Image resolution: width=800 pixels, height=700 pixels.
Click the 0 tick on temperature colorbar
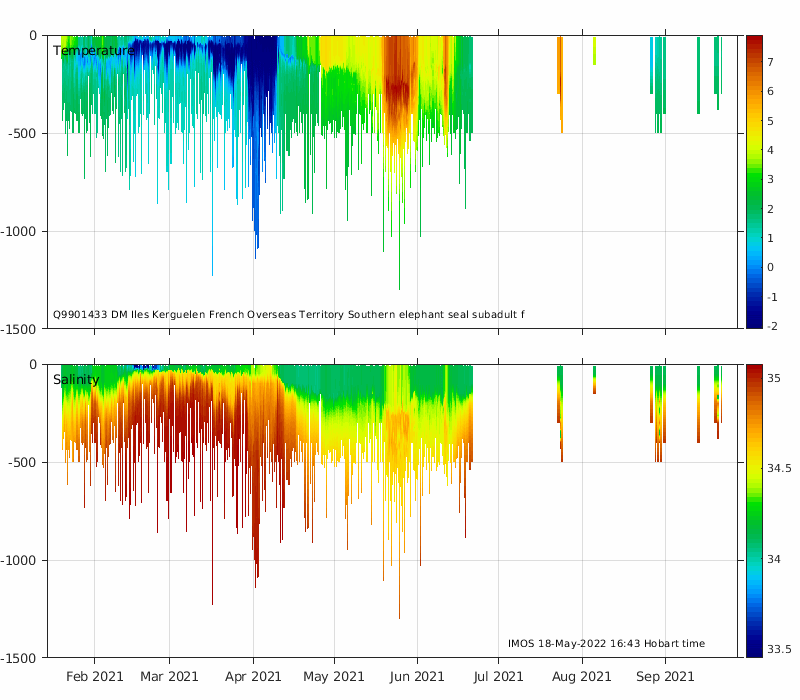770,267
